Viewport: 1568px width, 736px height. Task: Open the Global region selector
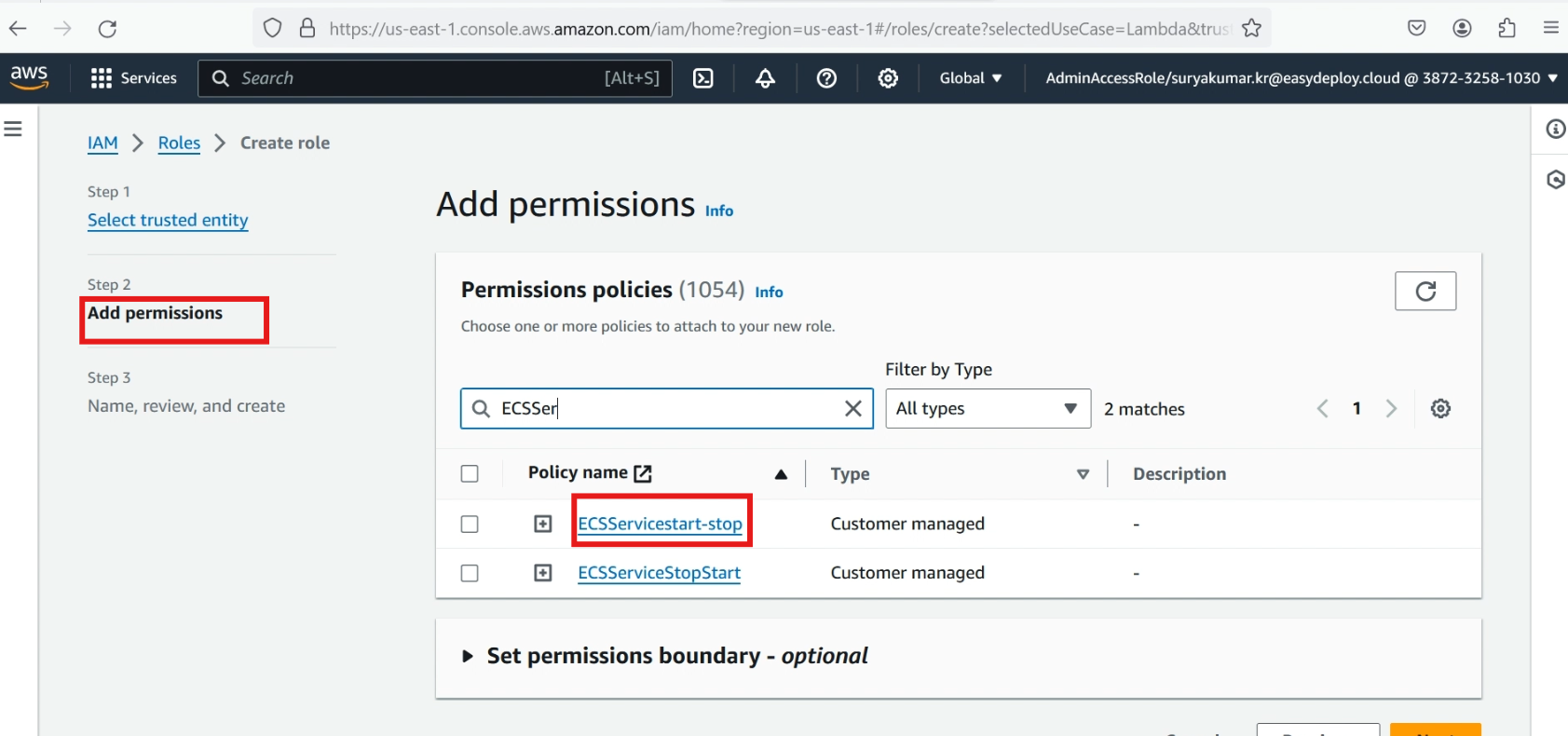click(970, 78)
